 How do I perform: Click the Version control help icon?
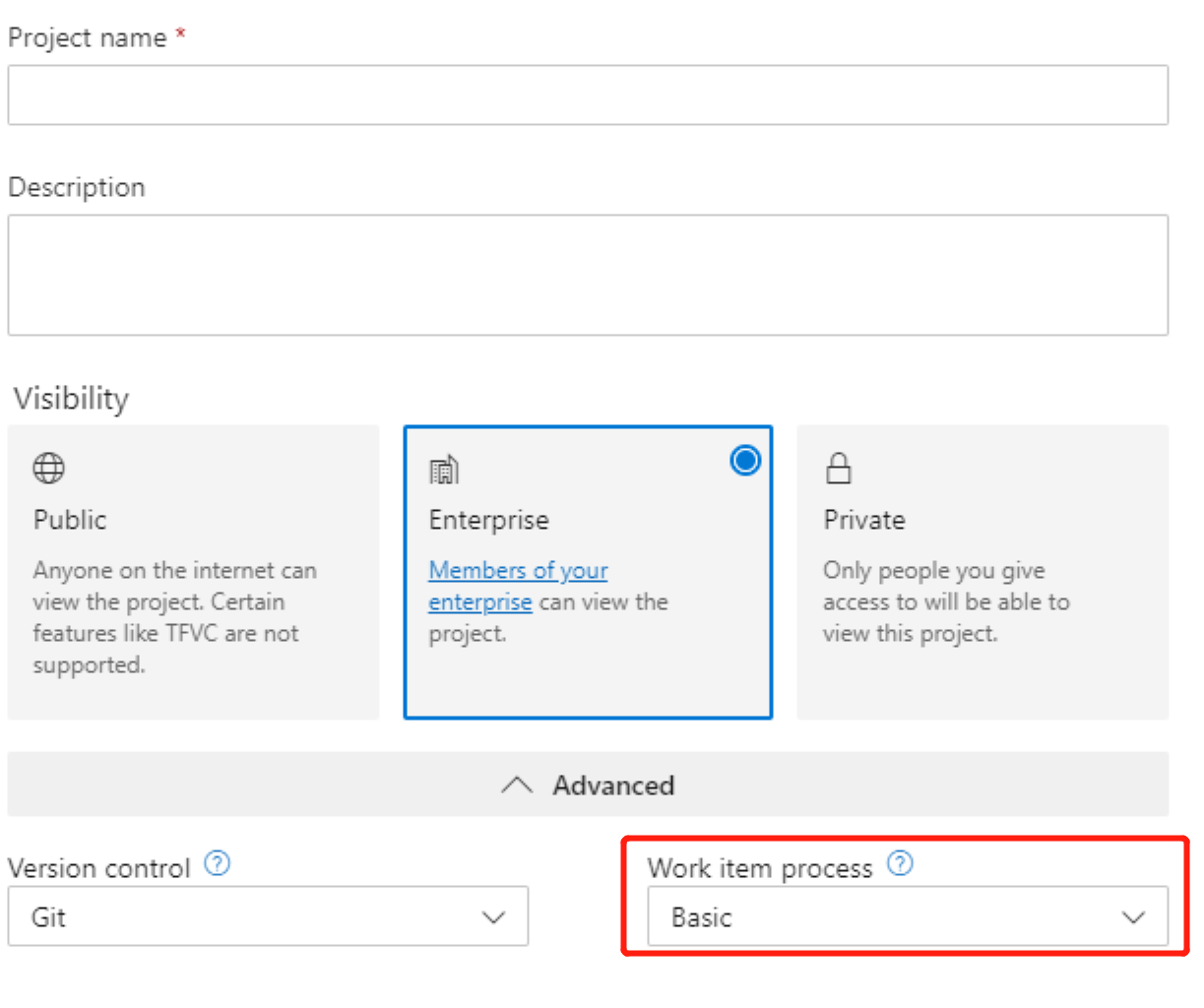pyautogui.click(x=217, y=863)
